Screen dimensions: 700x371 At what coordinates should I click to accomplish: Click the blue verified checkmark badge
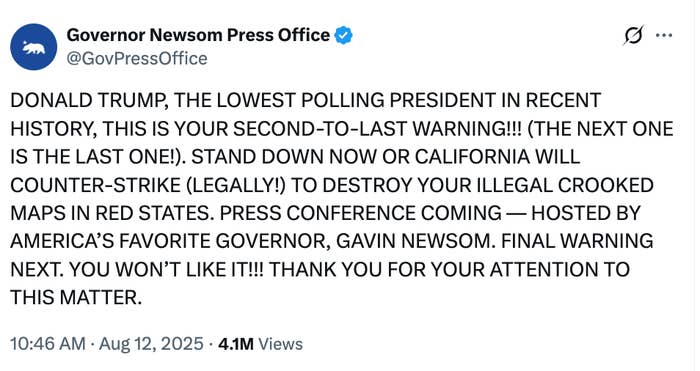pyautogui.click(x=343, y=35)
